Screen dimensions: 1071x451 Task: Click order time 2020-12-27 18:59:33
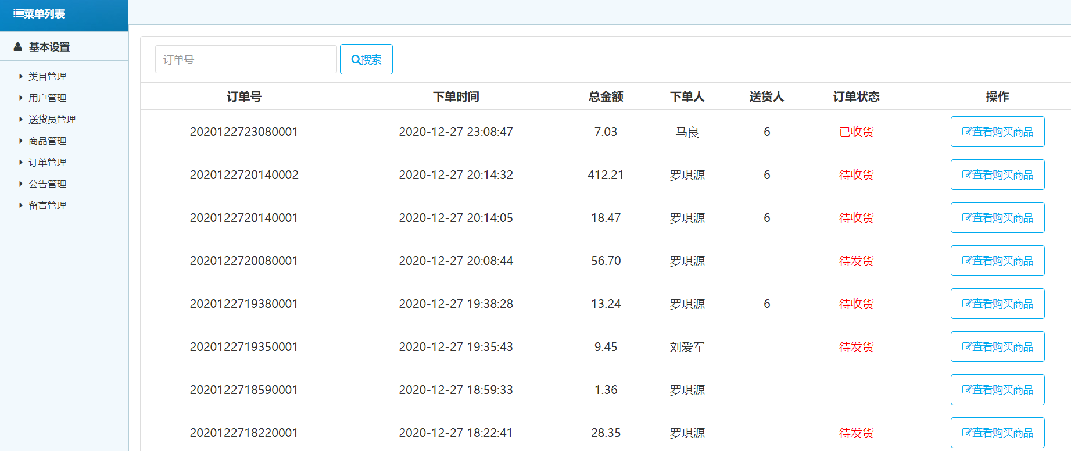pos(456,390)
